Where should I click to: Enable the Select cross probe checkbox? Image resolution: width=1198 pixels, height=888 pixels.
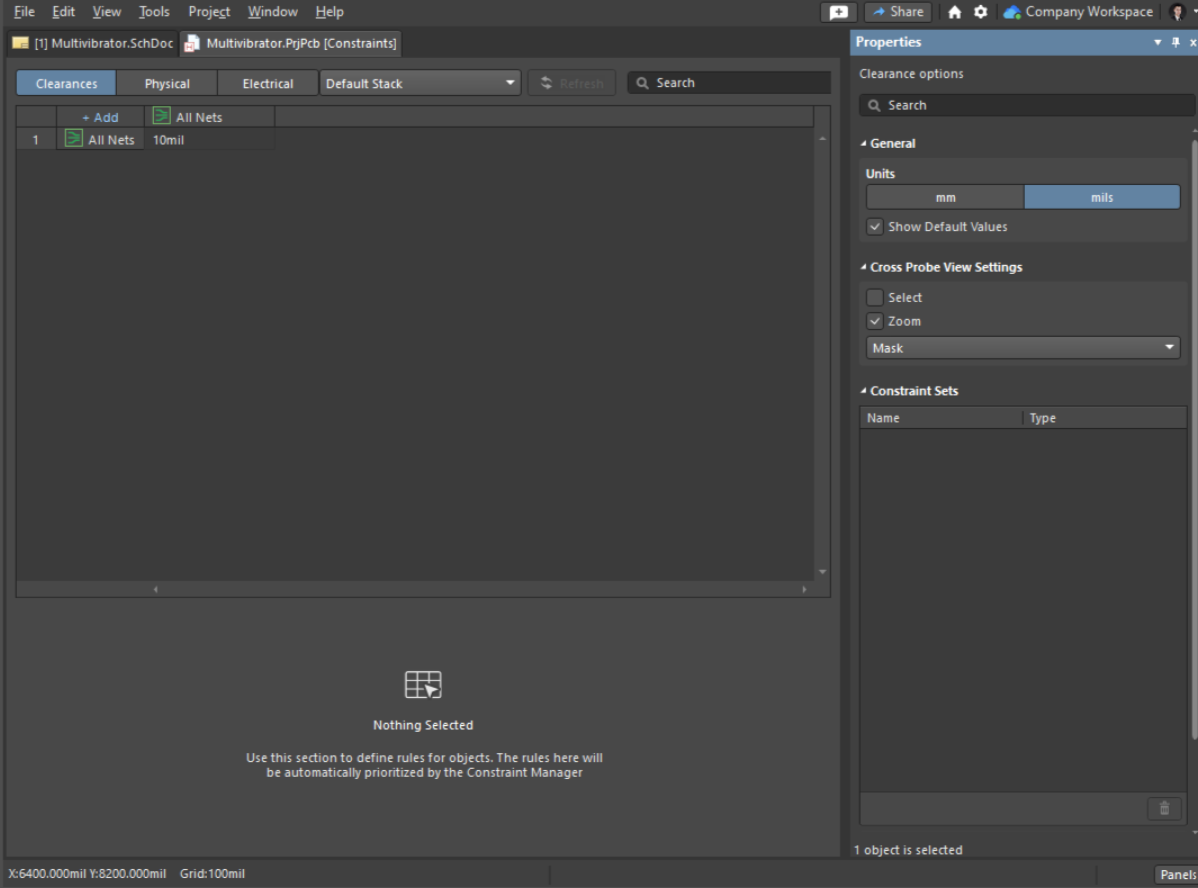point(875,297)
